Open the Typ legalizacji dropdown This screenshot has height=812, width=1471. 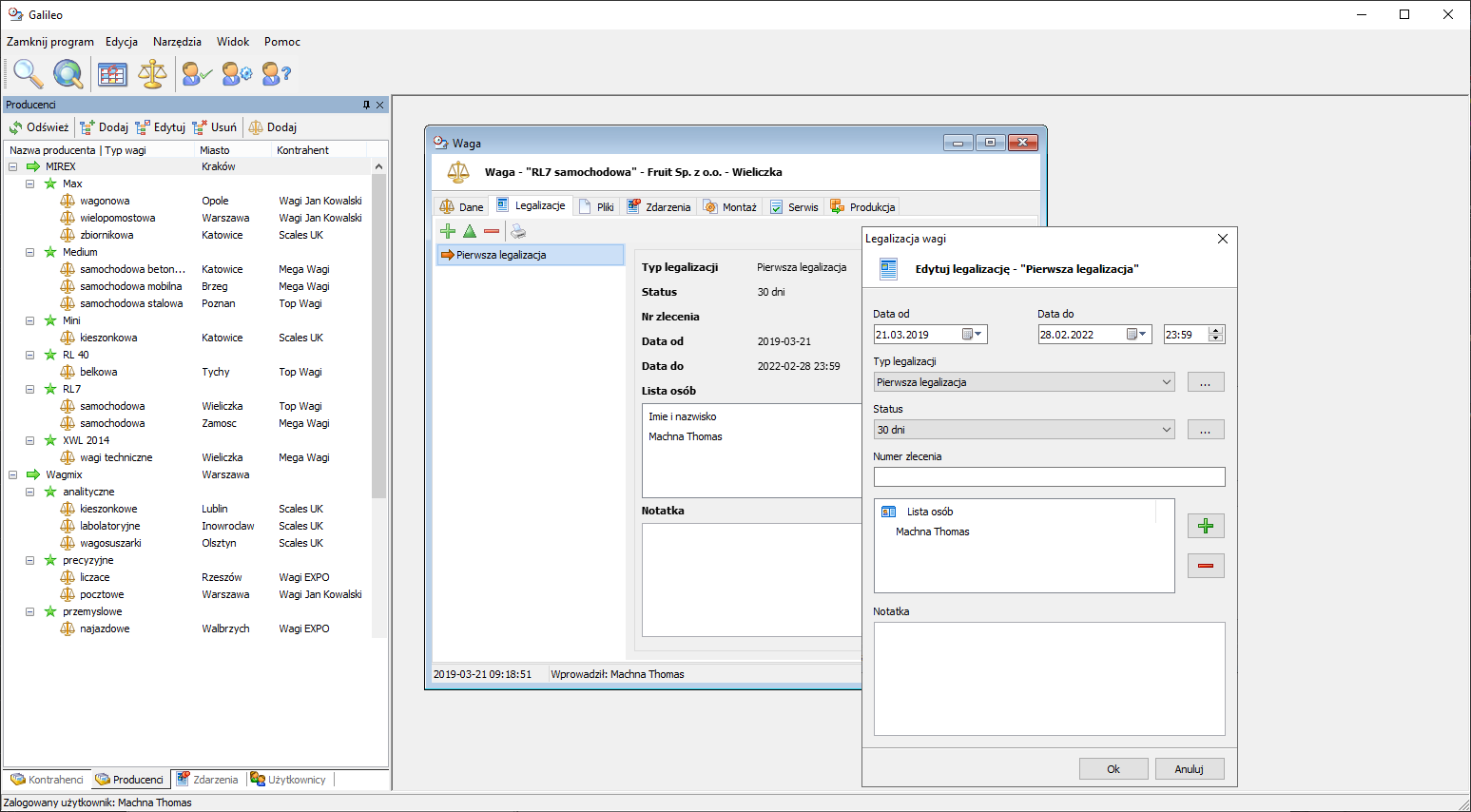tap(1167, 382)
